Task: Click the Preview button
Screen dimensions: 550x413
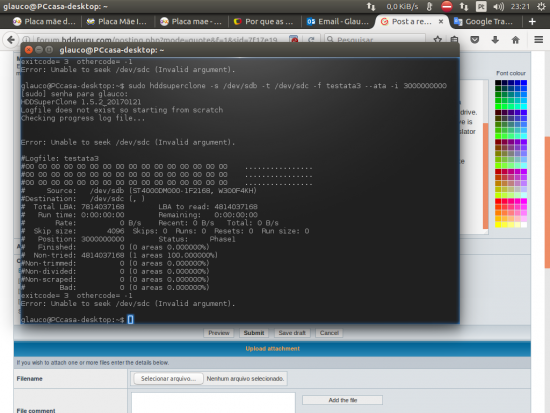Action: pyautogui.click(x=219, y=333)
